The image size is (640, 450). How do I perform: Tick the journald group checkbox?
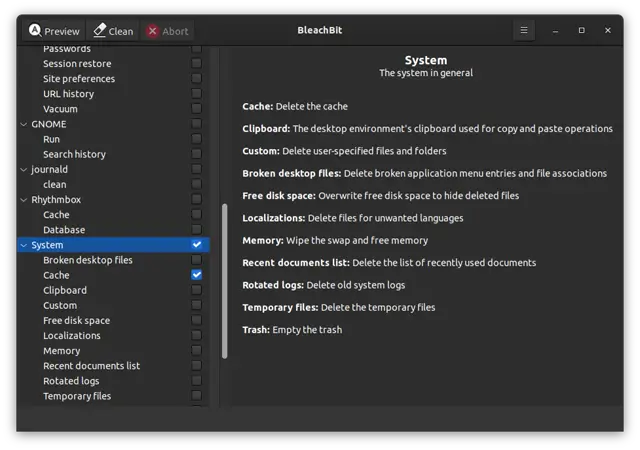pos(197,169)
